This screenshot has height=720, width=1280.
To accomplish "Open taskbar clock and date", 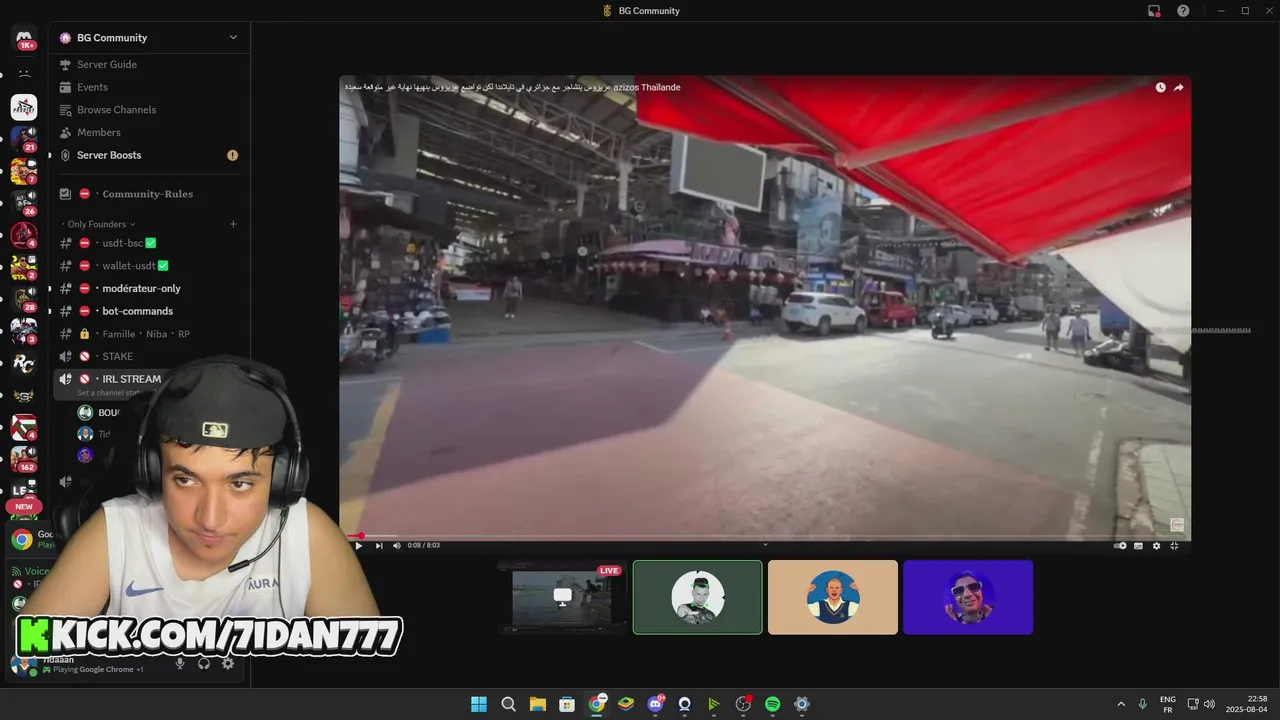I will (1246, 704).
